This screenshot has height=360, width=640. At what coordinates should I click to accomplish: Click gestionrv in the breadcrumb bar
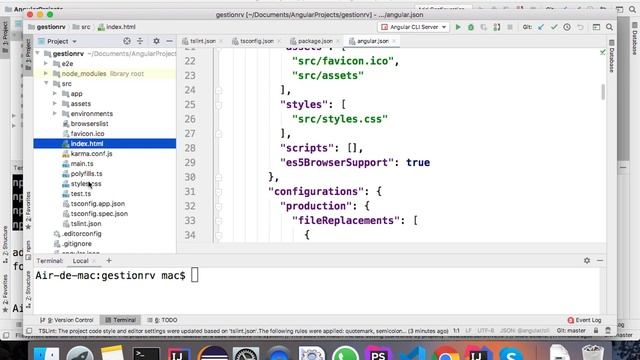tap(47, 27)
